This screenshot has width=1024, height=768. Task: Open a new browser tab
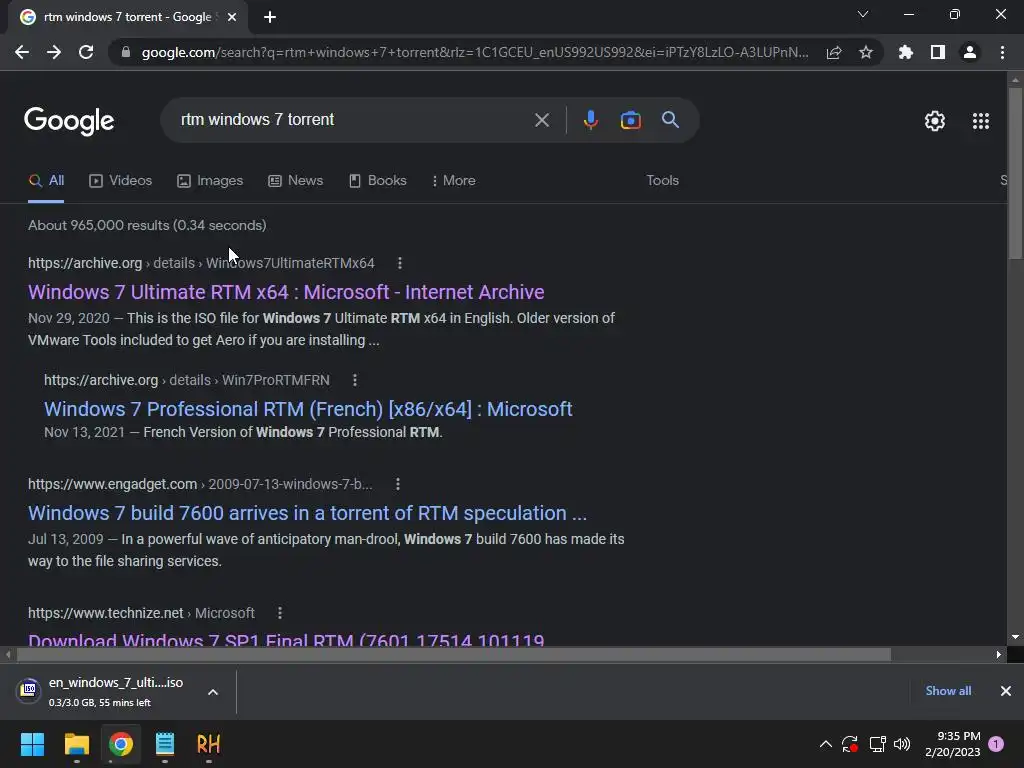[x=270, y=18]
